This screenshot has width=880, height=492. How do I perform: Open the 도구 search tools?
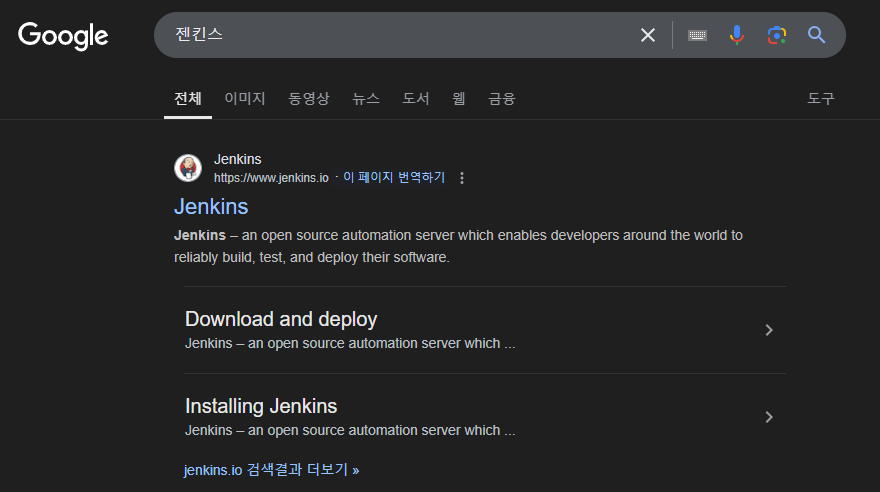tap(821, 99)
